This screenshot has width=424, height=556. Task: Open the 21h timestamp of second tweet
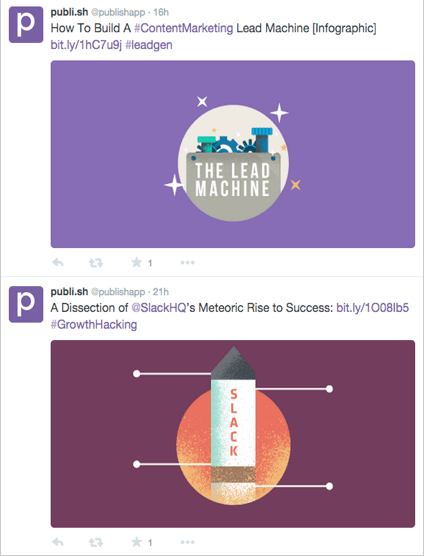click(x=161, y=292)
